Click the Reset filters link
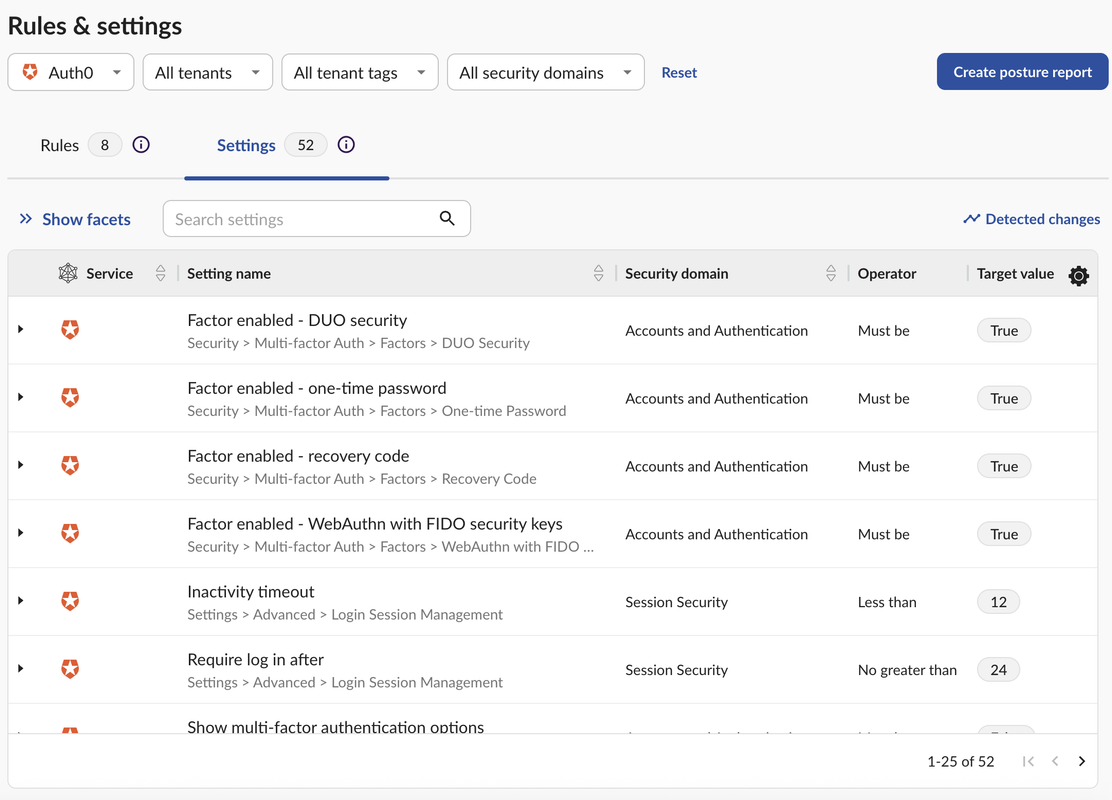 679,73
